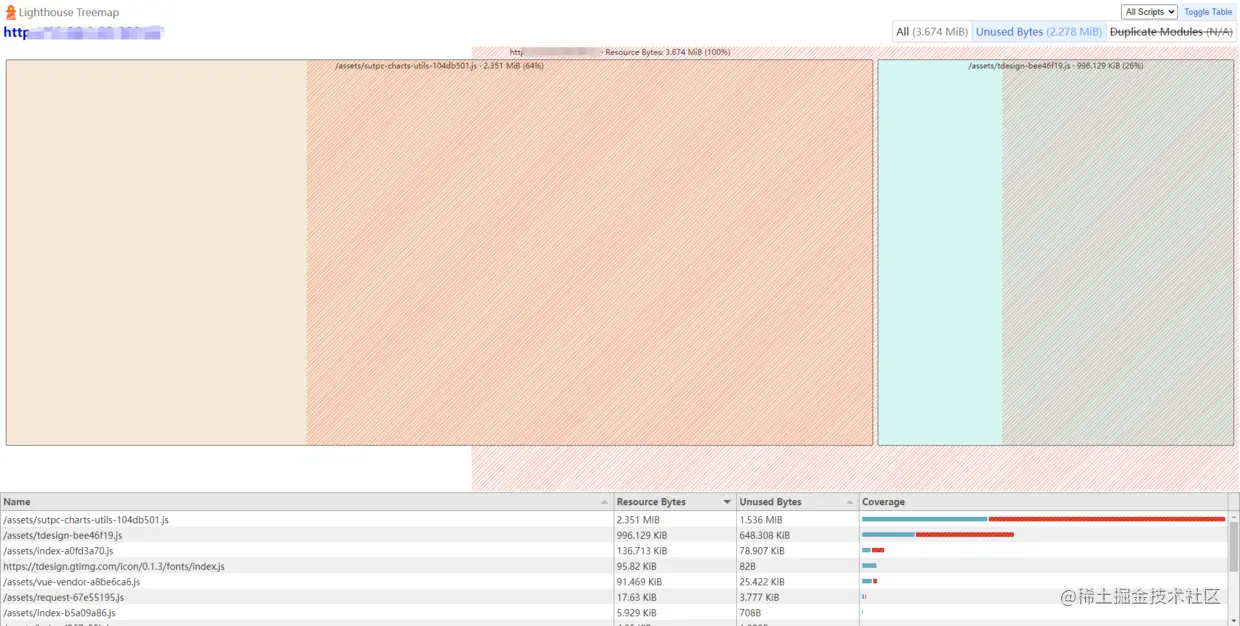This screenshot has width=1240, height=626.
Task: Click the 25.422 KiB unused bytes cell
Action: 797,582
